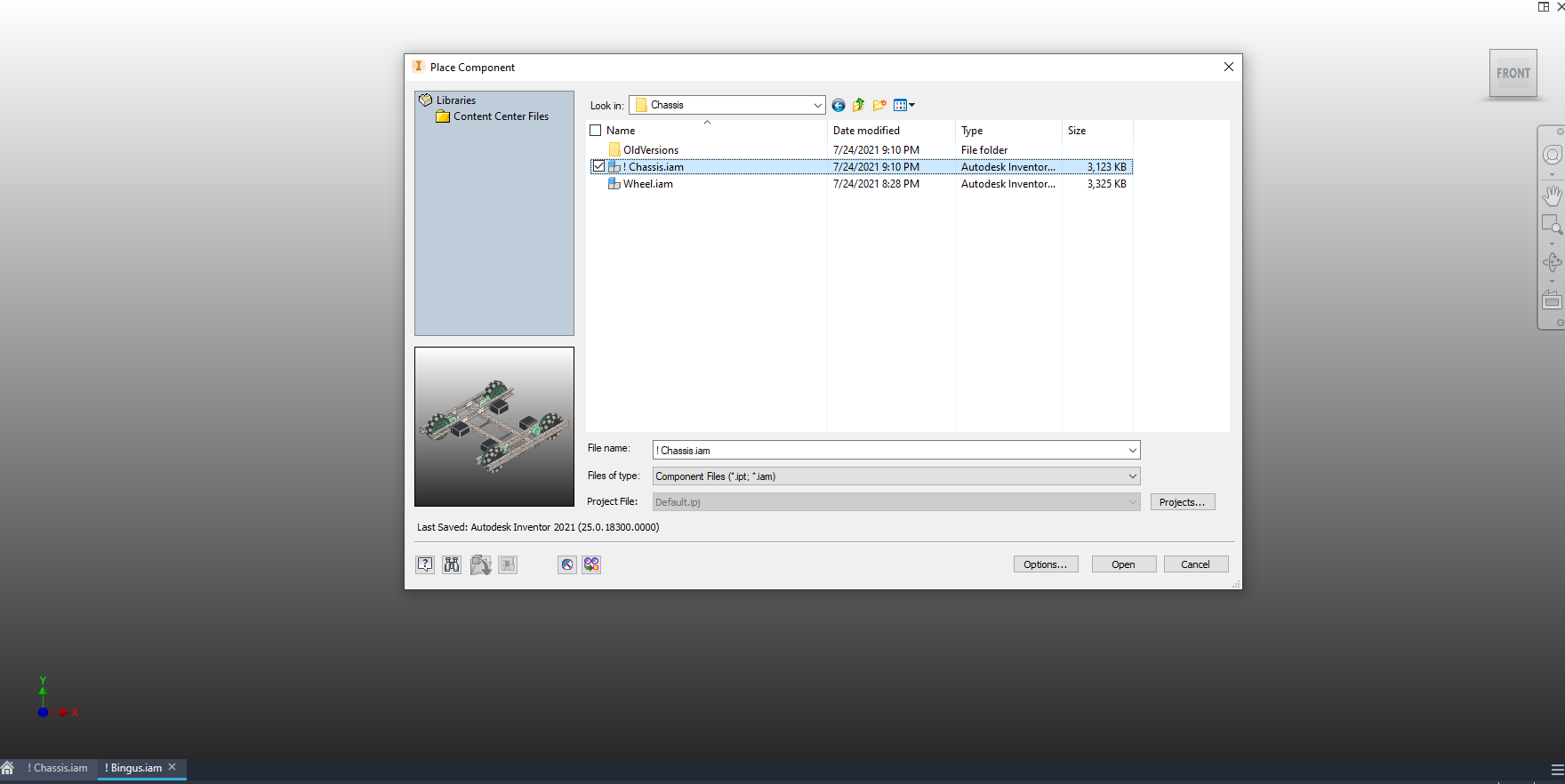Image resolution: width=1565 pixels, height=784 pixels.
Task: Create a new folder
Action: point(879,105)
